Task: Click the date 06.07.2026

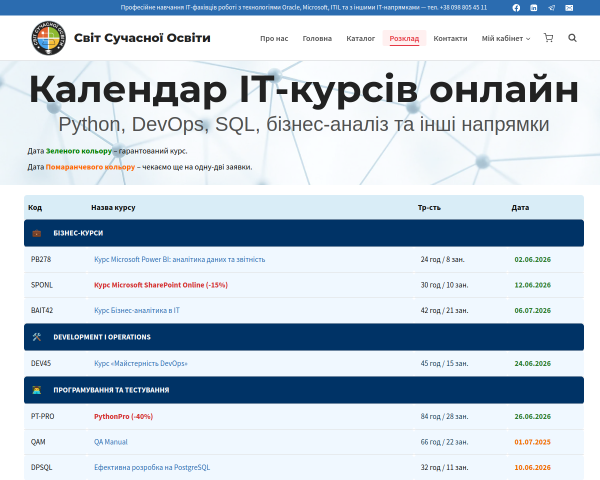Action: pyautogui.click(x=532, y=310)
